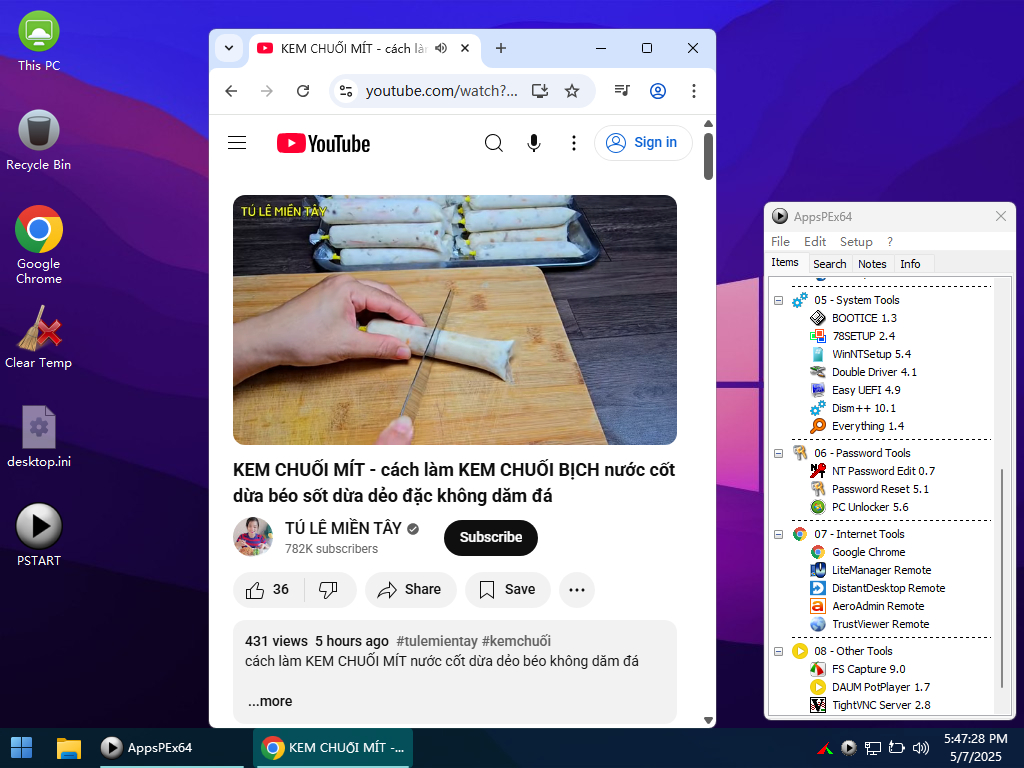Subscribe to the channel
The height and width of the screenshot is (768, 1024).
(490, 537)
